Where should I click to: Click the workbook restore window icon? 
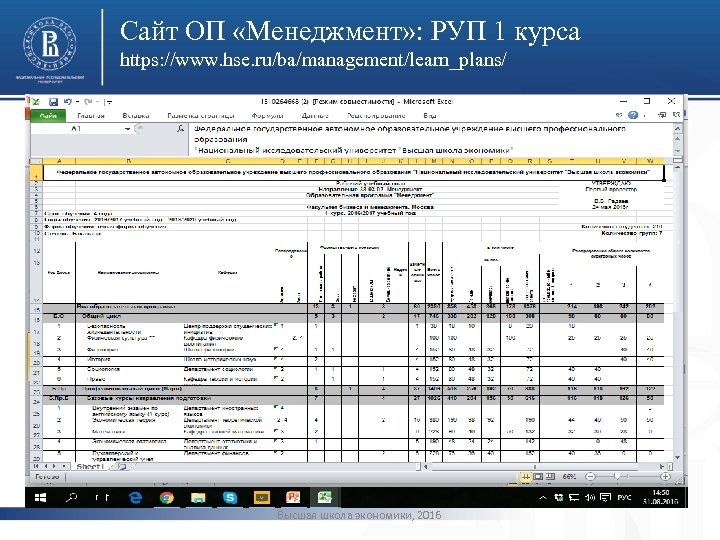click(x=662, y=115)
